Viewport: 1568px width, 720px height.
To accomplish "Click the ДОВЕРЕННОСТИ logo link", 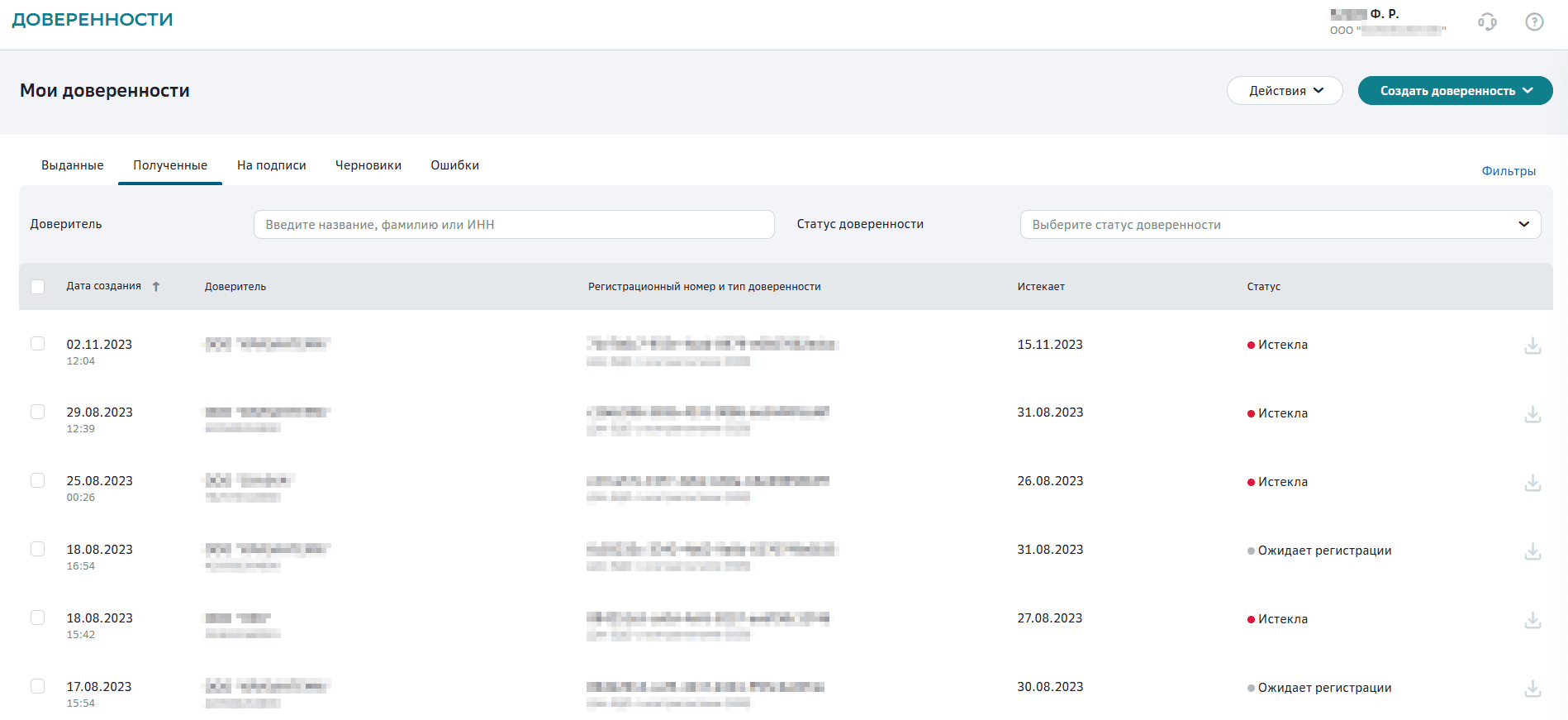I will pyautogui.click(x=93, y=20).
